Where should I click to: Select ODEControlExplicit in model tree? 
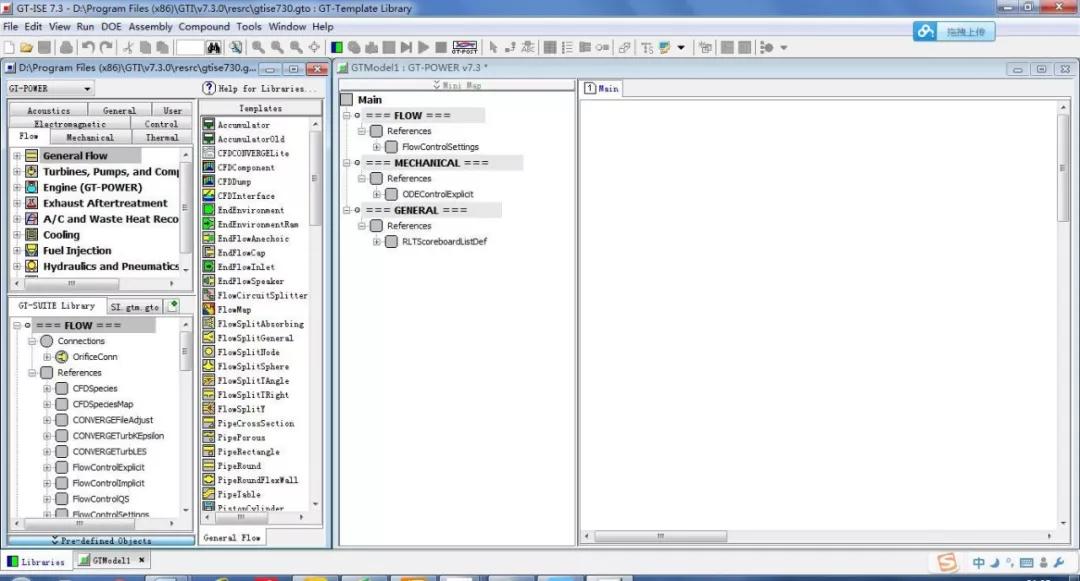pos(437,194)
